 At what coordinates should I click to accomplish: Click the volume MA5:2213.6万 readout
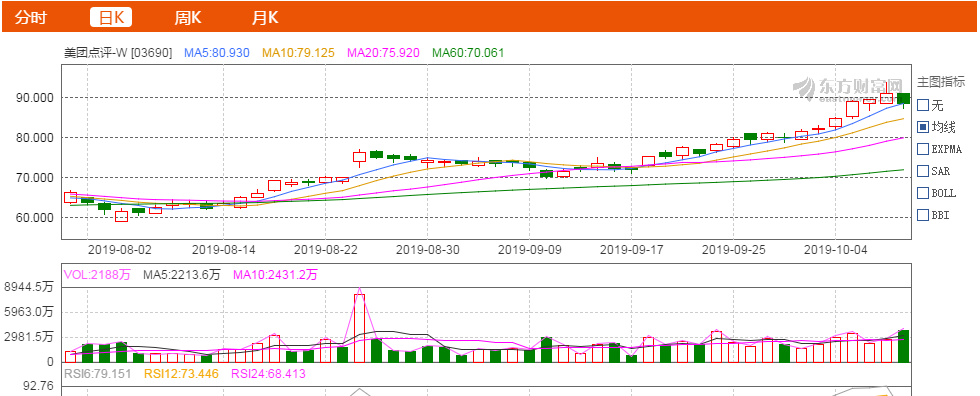pos(182,274)
